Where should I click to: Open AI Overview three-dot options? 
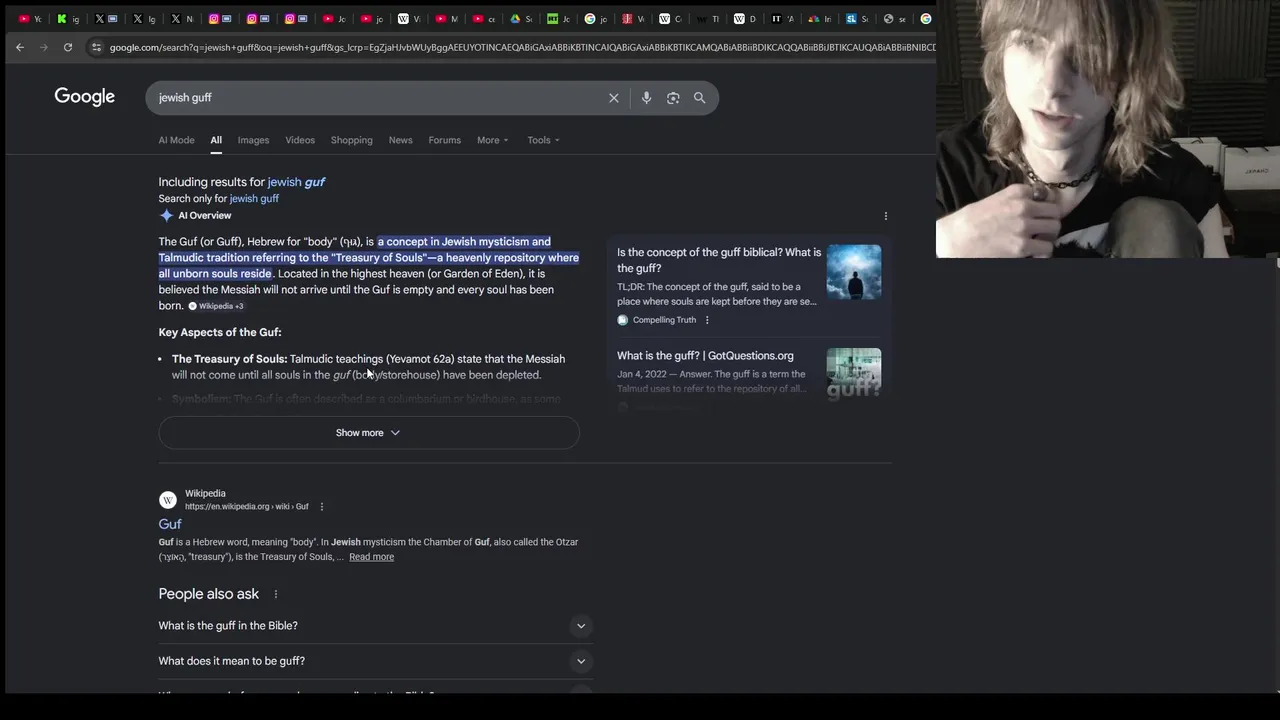click(x=885, y=216)
